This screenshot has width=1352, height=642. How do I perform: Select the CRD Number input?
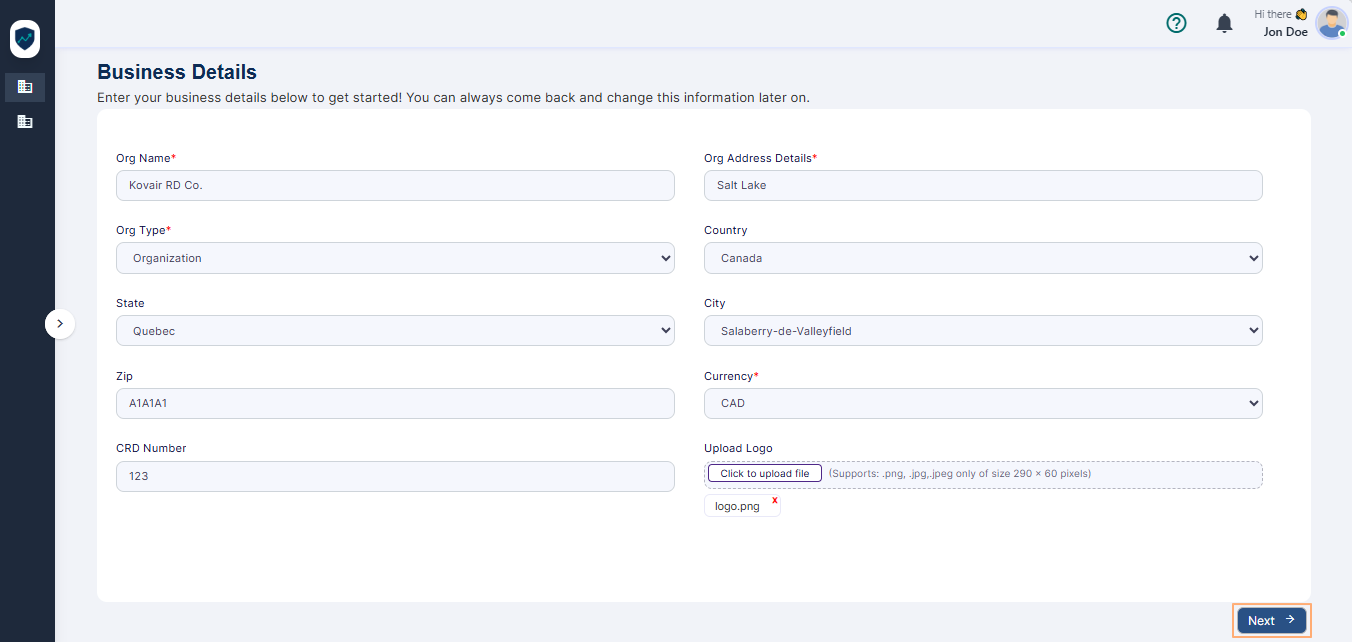click(395, 476)
